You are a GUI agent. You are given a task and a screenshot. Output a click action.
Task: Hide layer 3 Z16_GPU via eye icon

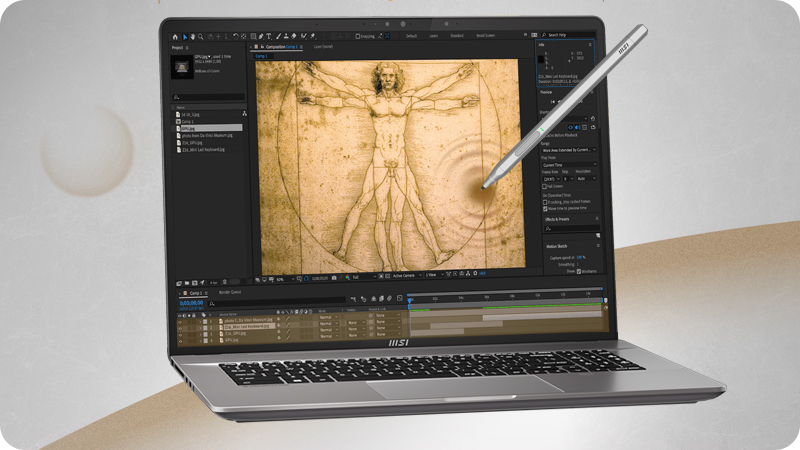point(180,335)
